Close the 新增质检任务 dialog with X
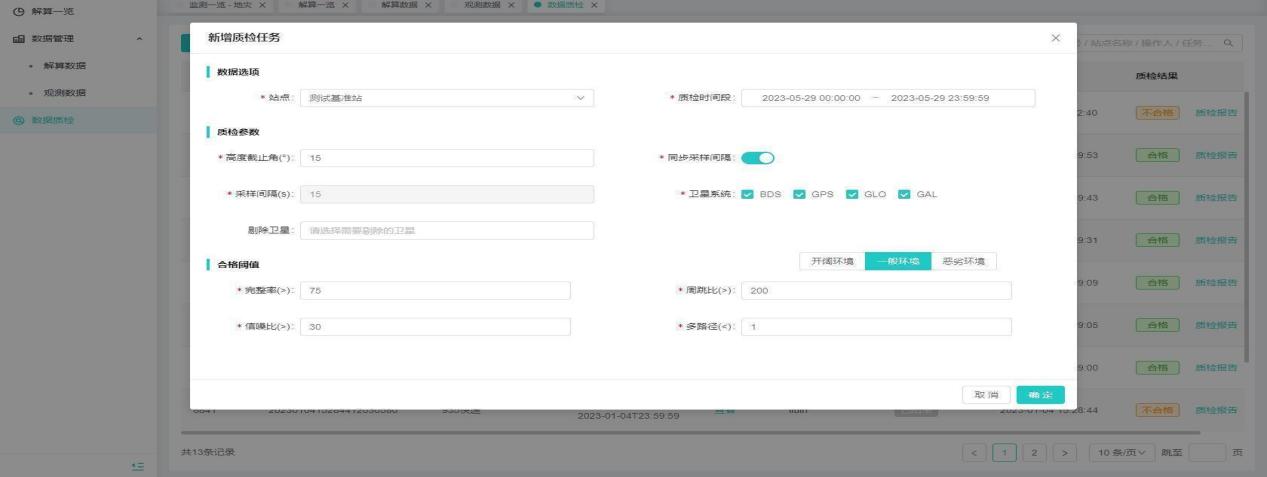Viewport: 1267px width, 477px height. [x=1055, y=38]
